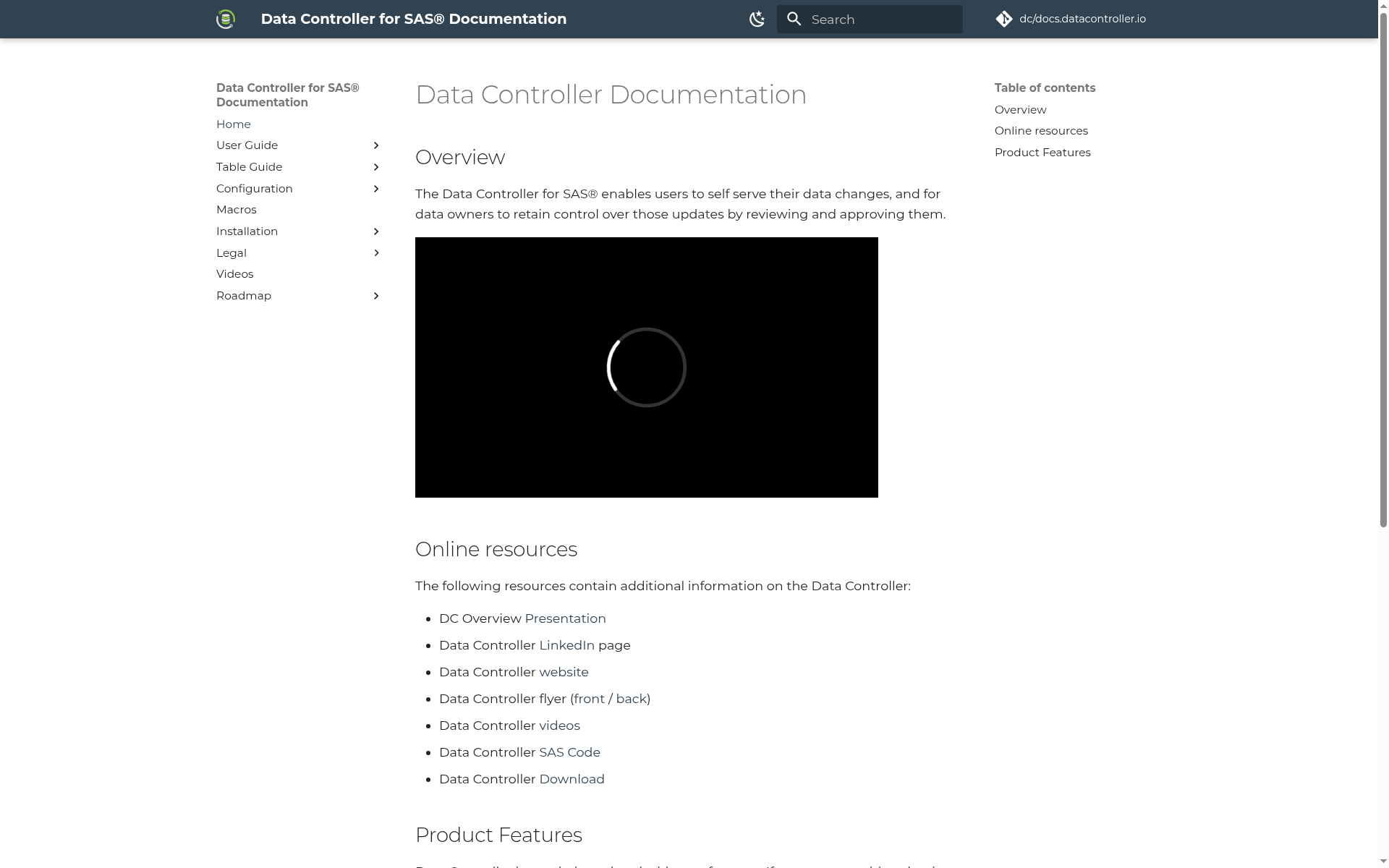Expand the Roadmap section chevron
1389x868 pixels.
point(376,296)
